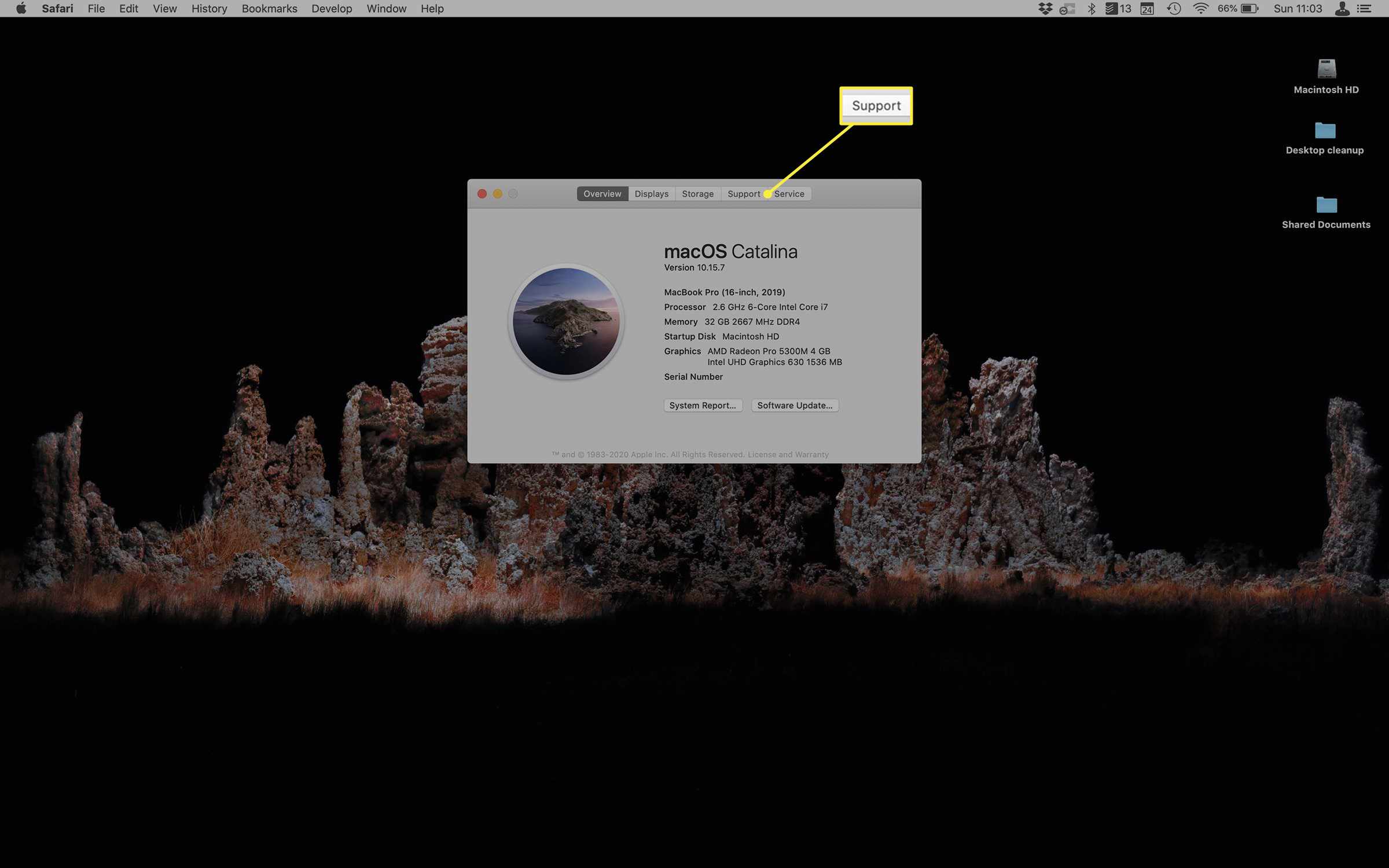Image resolution: width=1389 pixels, height=868 pixels.
Task: Click the Software Update button
Action: tap(795, 406)
